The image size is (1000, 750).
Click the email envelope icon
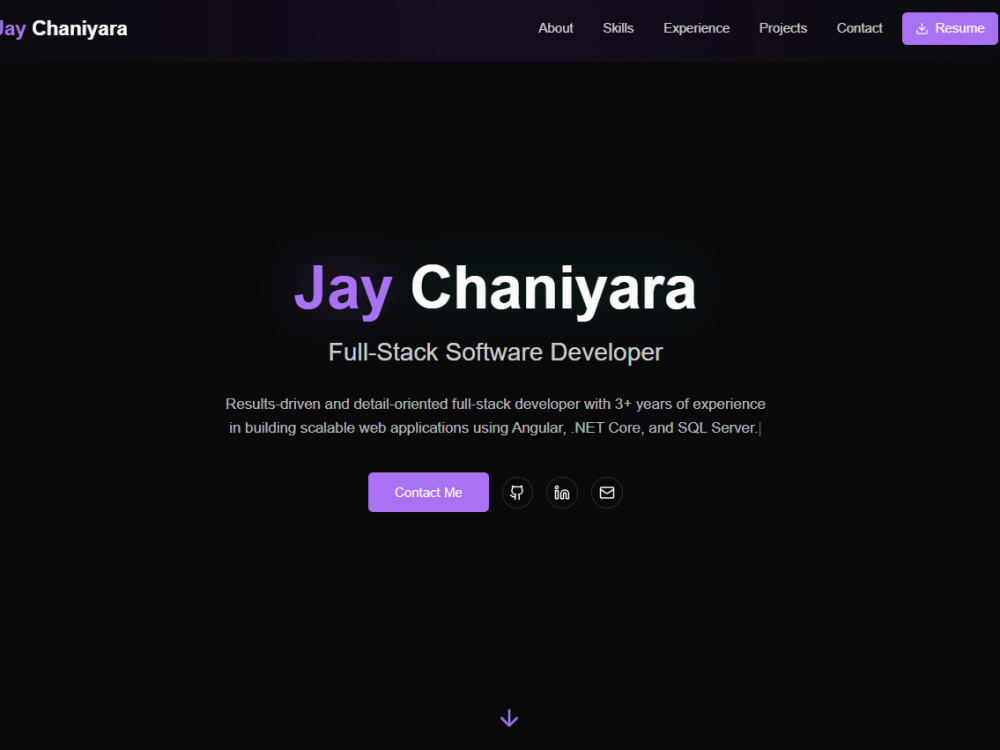pos(607,492)
